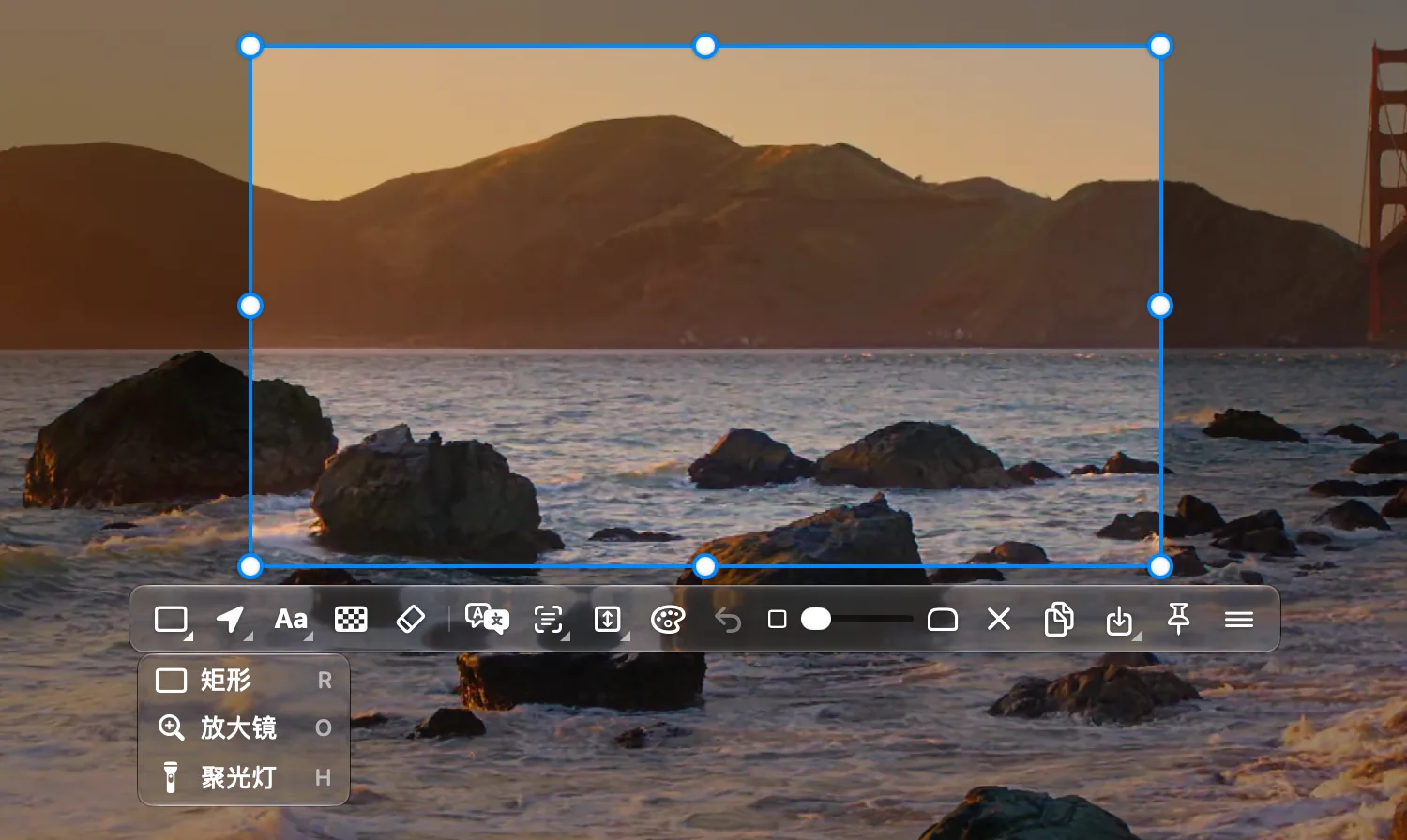This screenshot has width=1407, height=840.
Task: Undo the last annotation
Action: click(728, 620)
